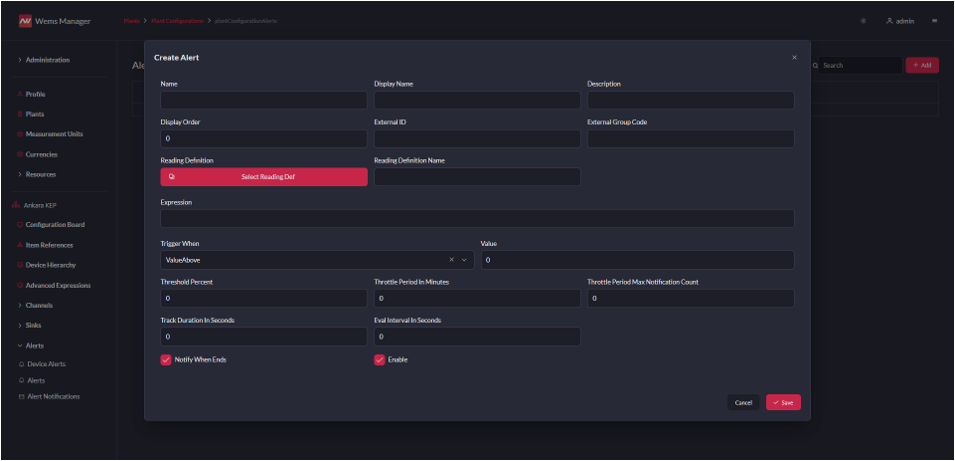
Task: Toggle the Enable checkbox
Action: tap(380, 360)
